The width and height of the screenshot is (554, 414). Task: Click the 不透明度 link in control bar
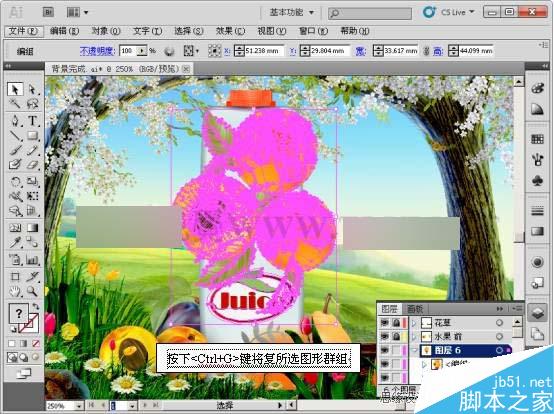98,51
